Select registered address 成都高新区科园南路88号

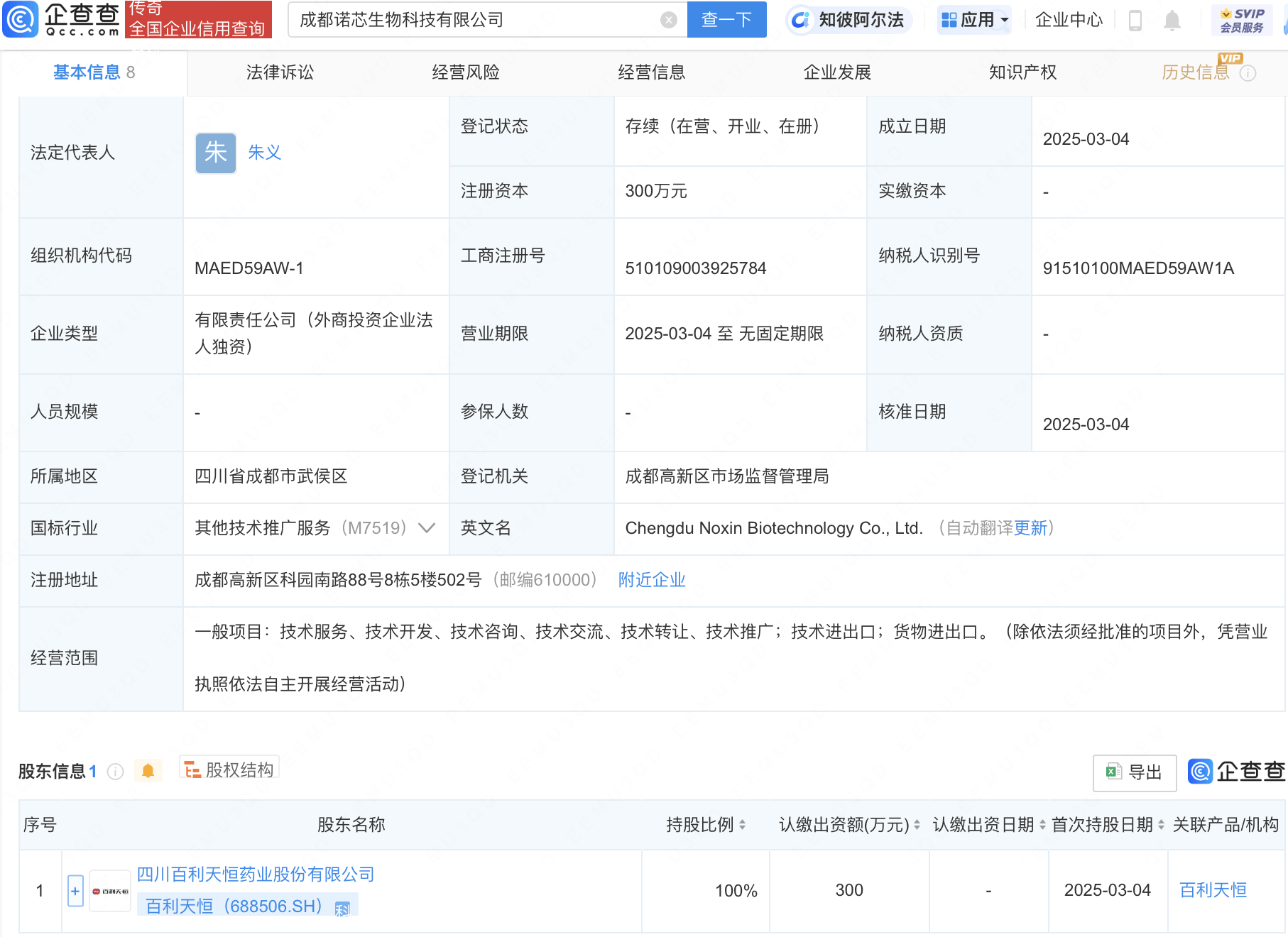338,580
